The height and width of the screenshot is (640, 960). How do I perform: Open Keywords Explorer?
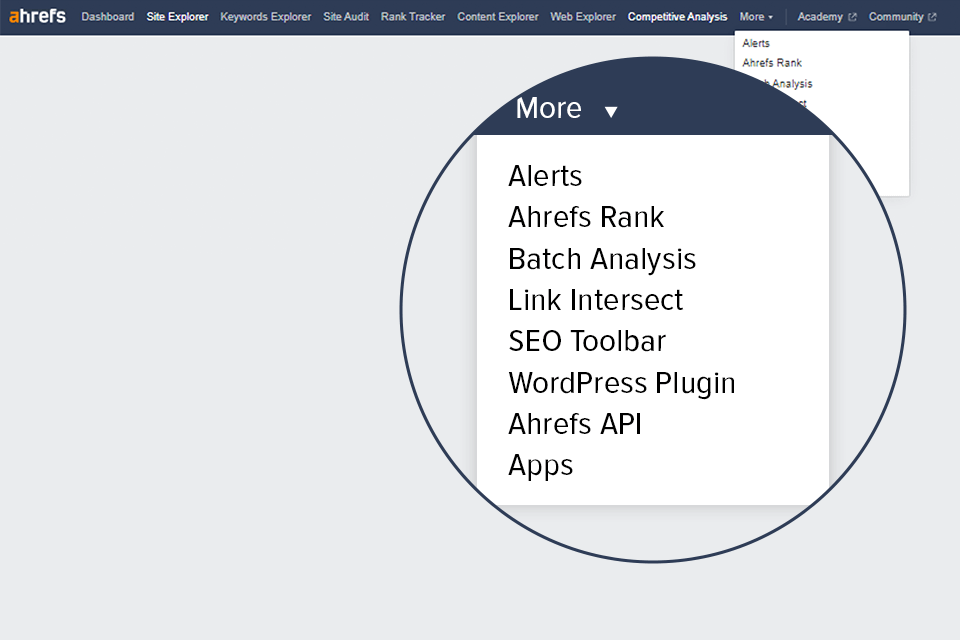click(x=266, y=17)
